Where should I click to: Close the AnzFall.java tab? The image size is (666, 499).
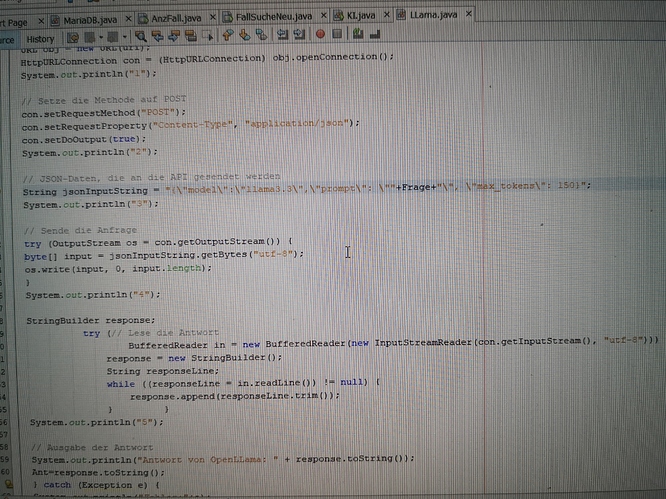click(213, 17)
